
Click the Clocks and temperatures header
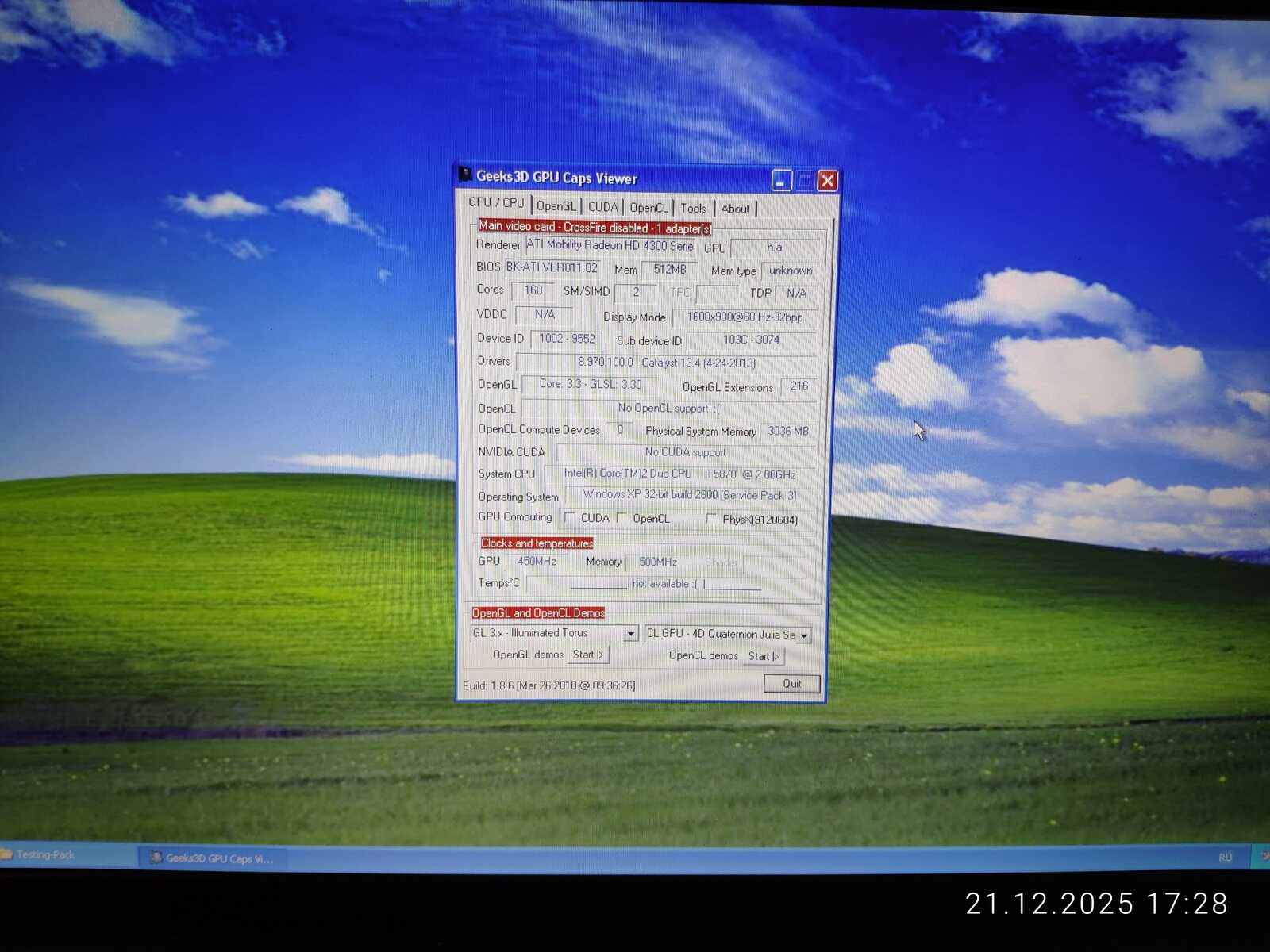coord(537,543)
